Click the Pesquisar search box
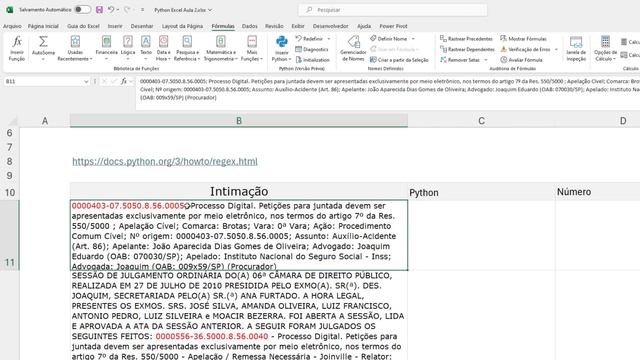The height and width of the screenshot is (360, 640). [393, 10]
